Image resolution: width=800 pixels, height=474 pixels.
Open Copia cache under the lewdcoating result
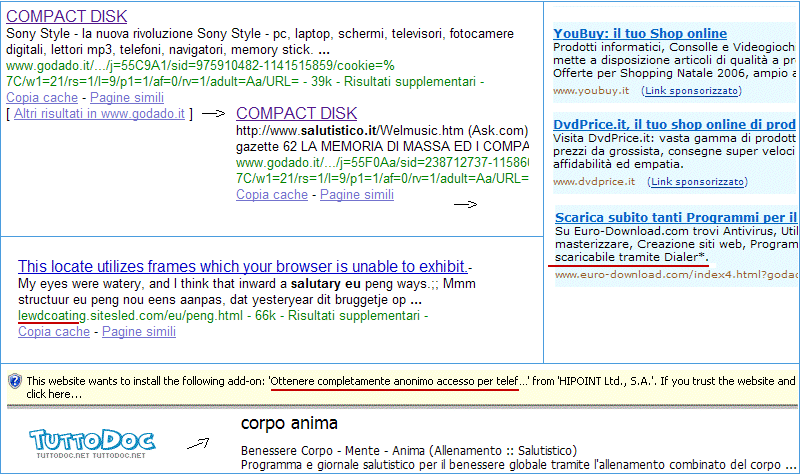click(54, 332)
